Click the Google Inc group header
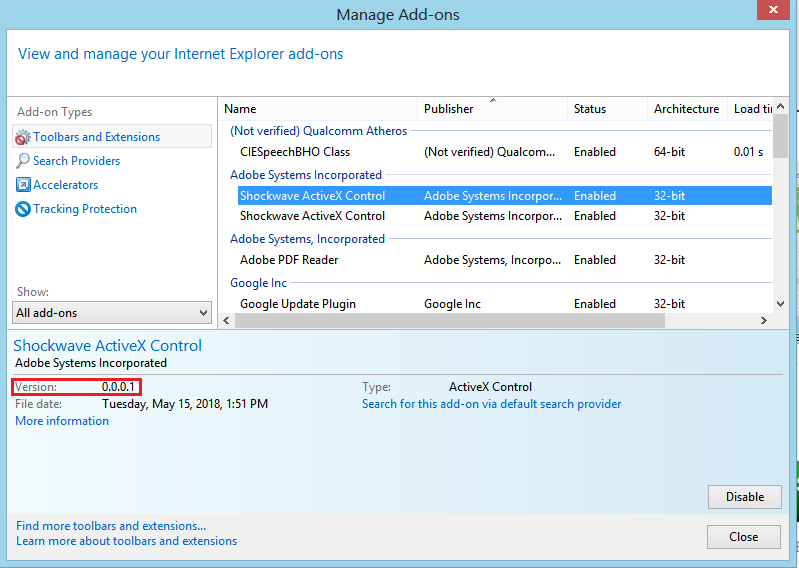Screen dimensions: 799x568 (258, 283)
